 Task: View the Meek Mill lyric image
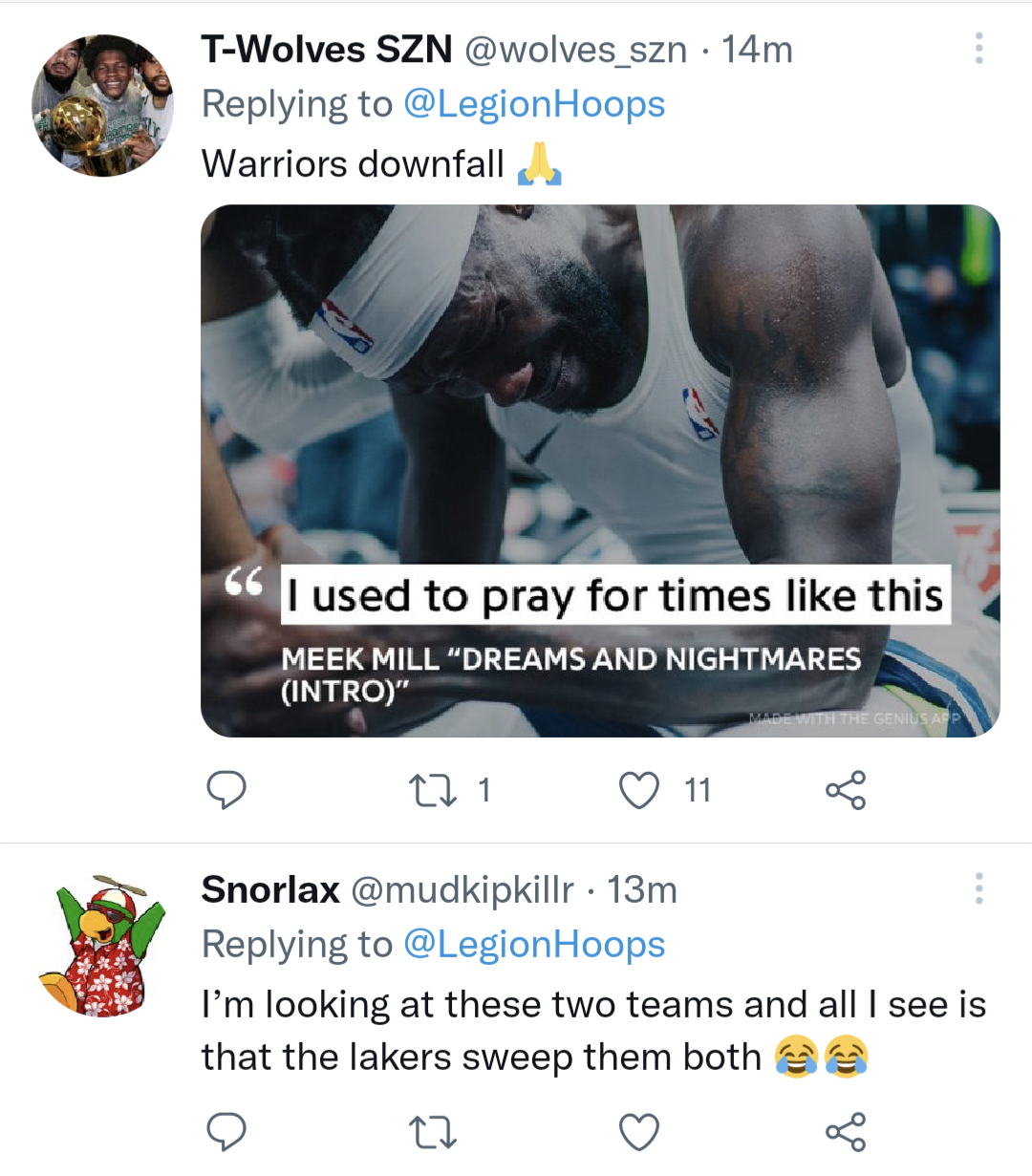(600, 470)
